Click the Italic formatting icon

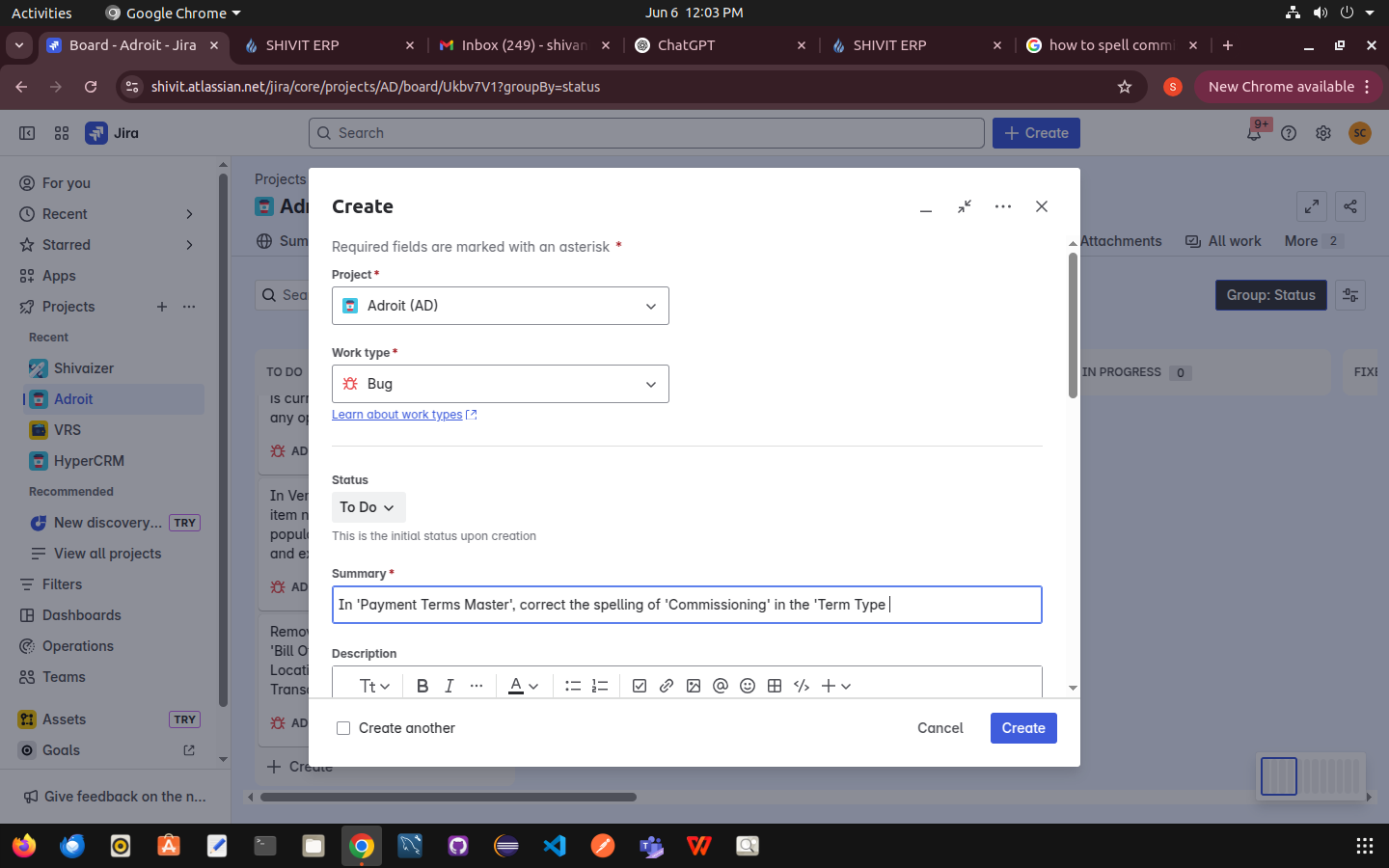point(449,686)
